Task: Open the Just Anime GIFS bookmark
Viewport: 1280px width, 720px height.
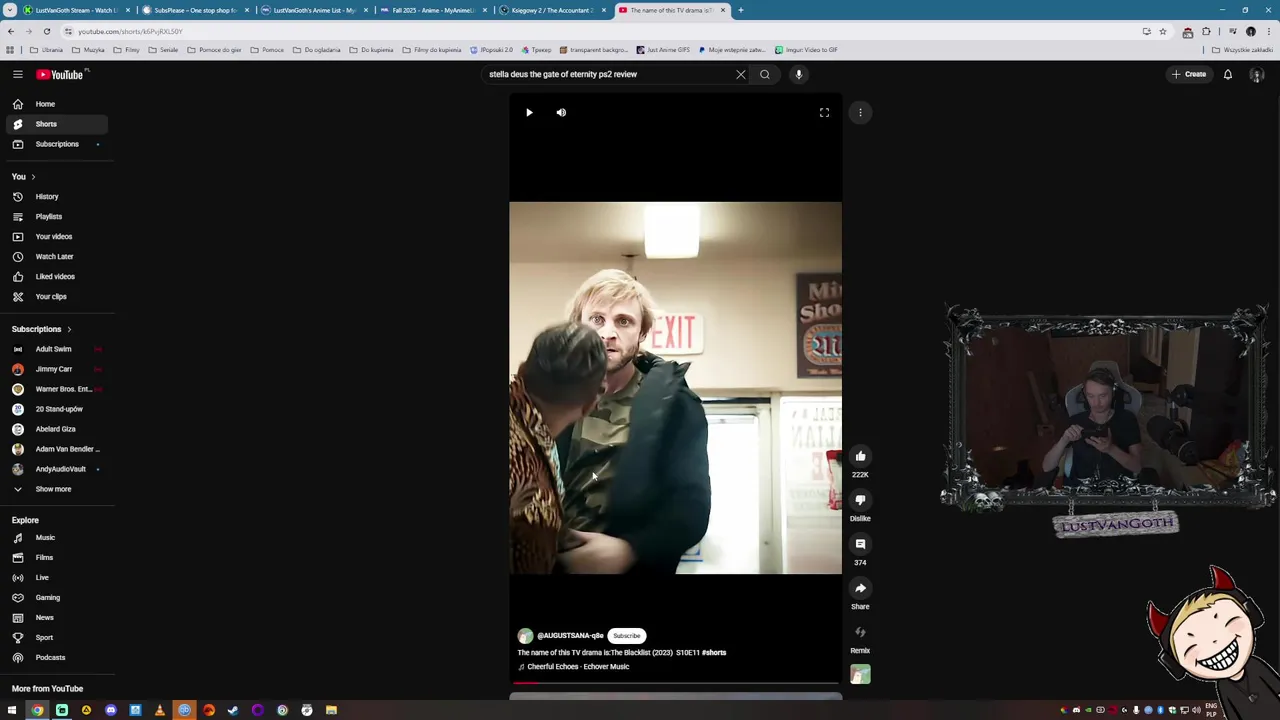Action: click(663, 50)
